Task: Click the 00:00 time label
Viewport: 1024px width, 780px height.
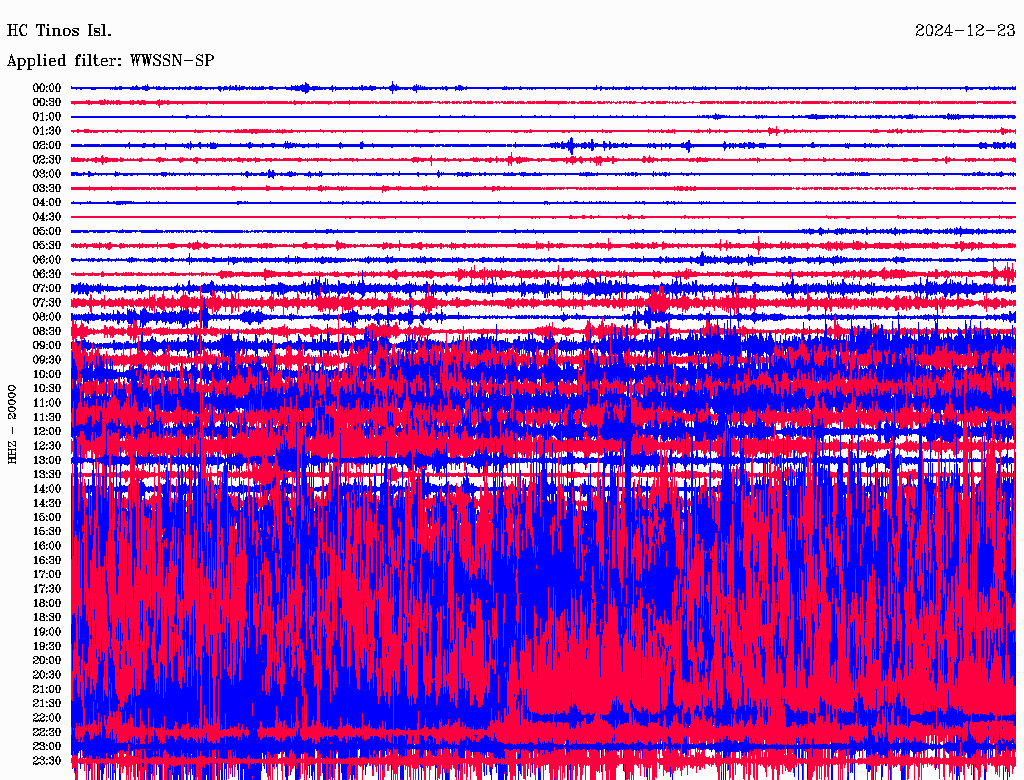Action: click(x=47, y=88)
